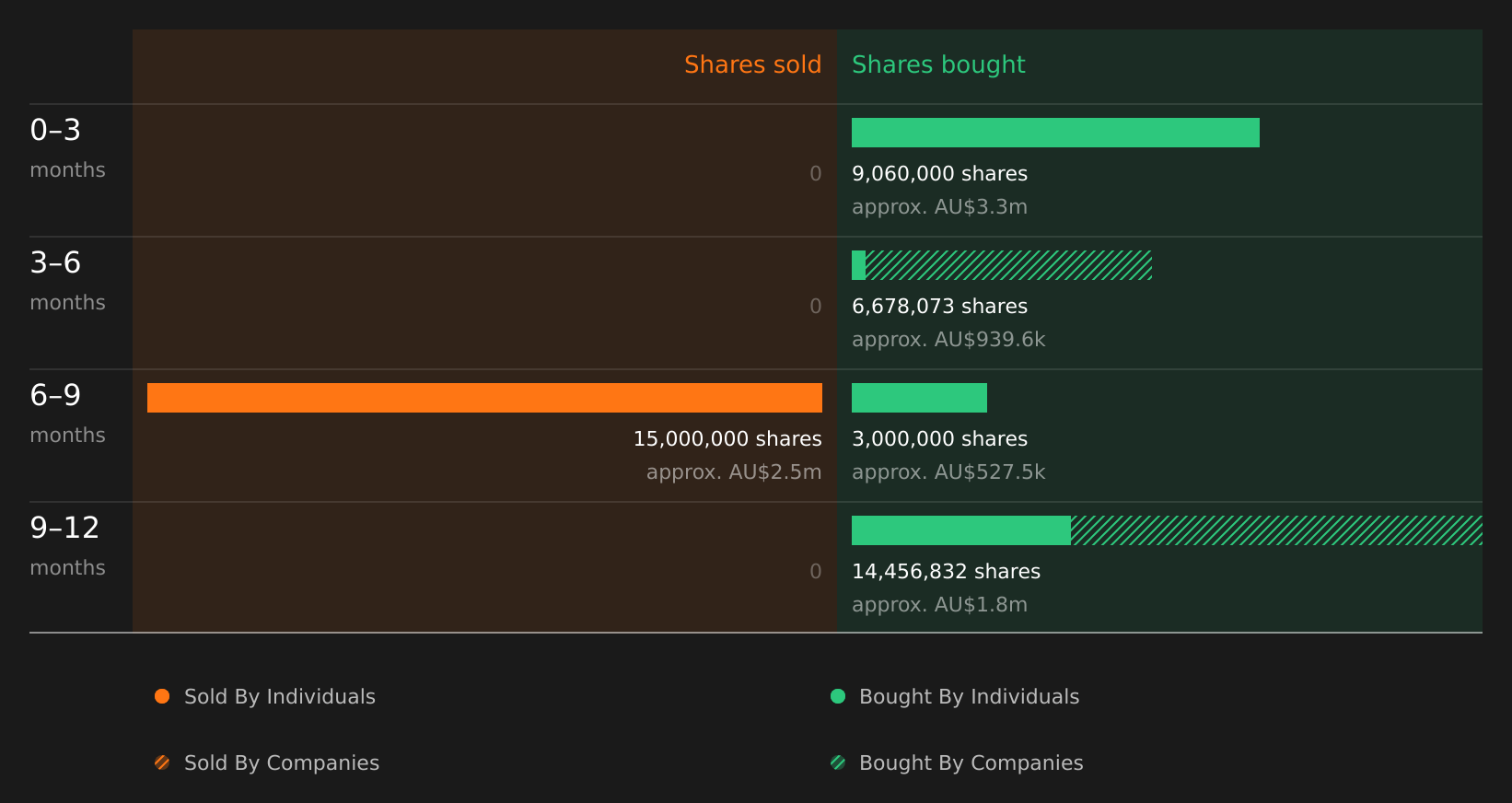Click the orange 6–9 months sold bar
The image size is (1512, 803).
(x=484, y=398)
